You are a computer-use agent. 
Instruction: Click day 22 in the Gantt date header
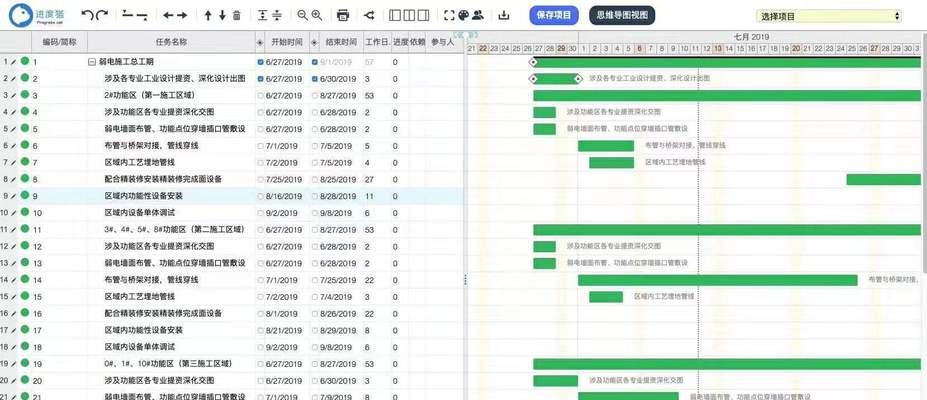pyautogui.click(x=483, y=48)
